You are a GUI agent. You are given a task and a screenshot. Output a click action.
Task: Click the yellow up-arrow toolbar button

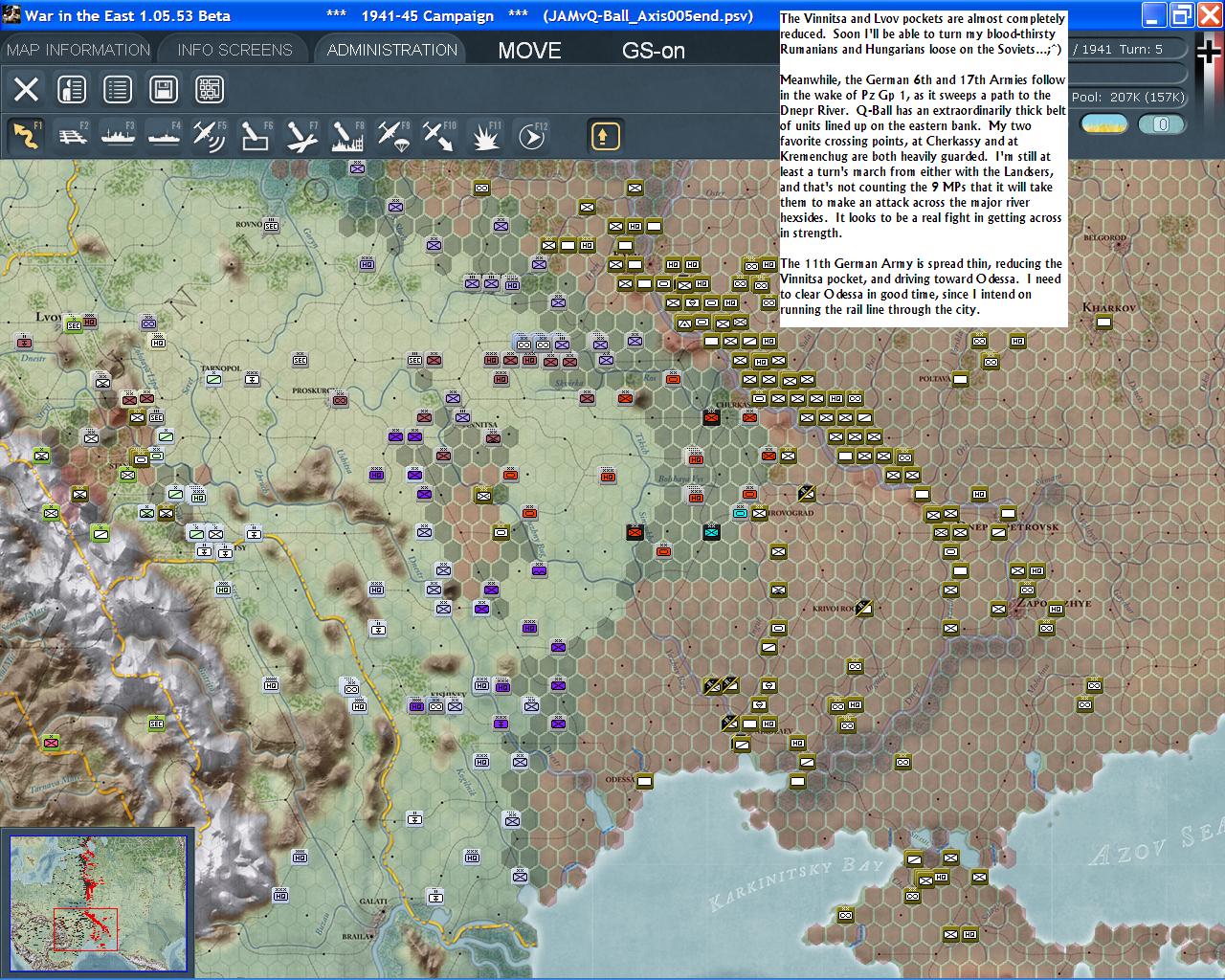point(605,136)
